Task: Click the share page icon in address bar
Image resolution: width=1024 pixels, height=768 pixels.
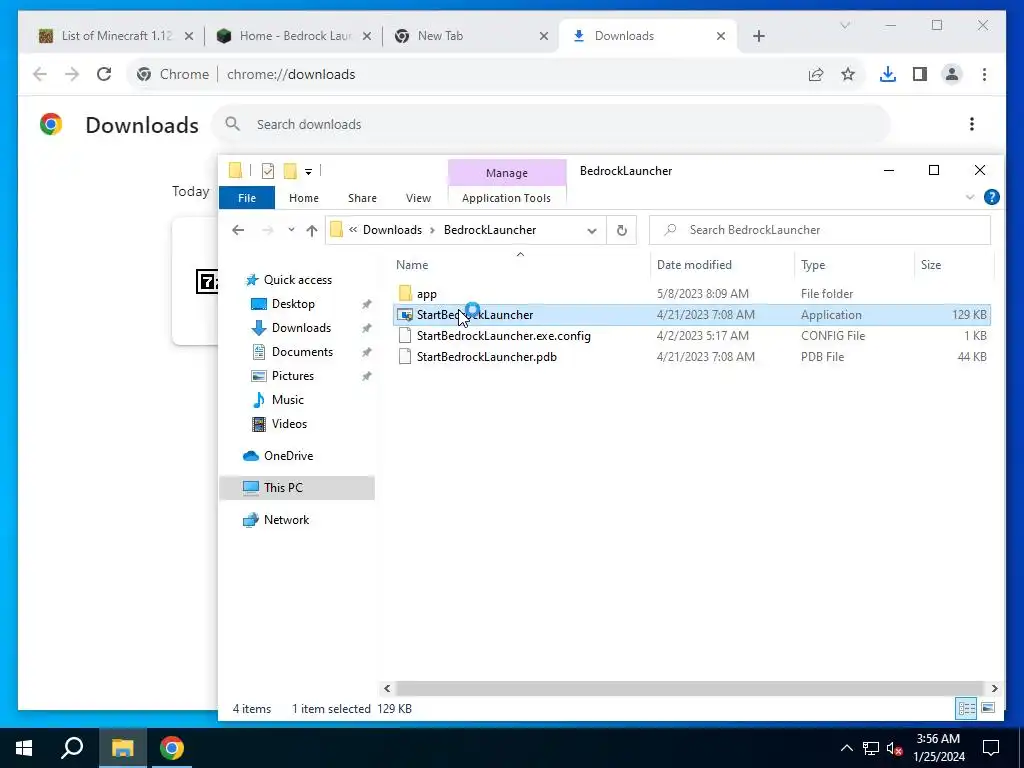Action: (816, 74)
